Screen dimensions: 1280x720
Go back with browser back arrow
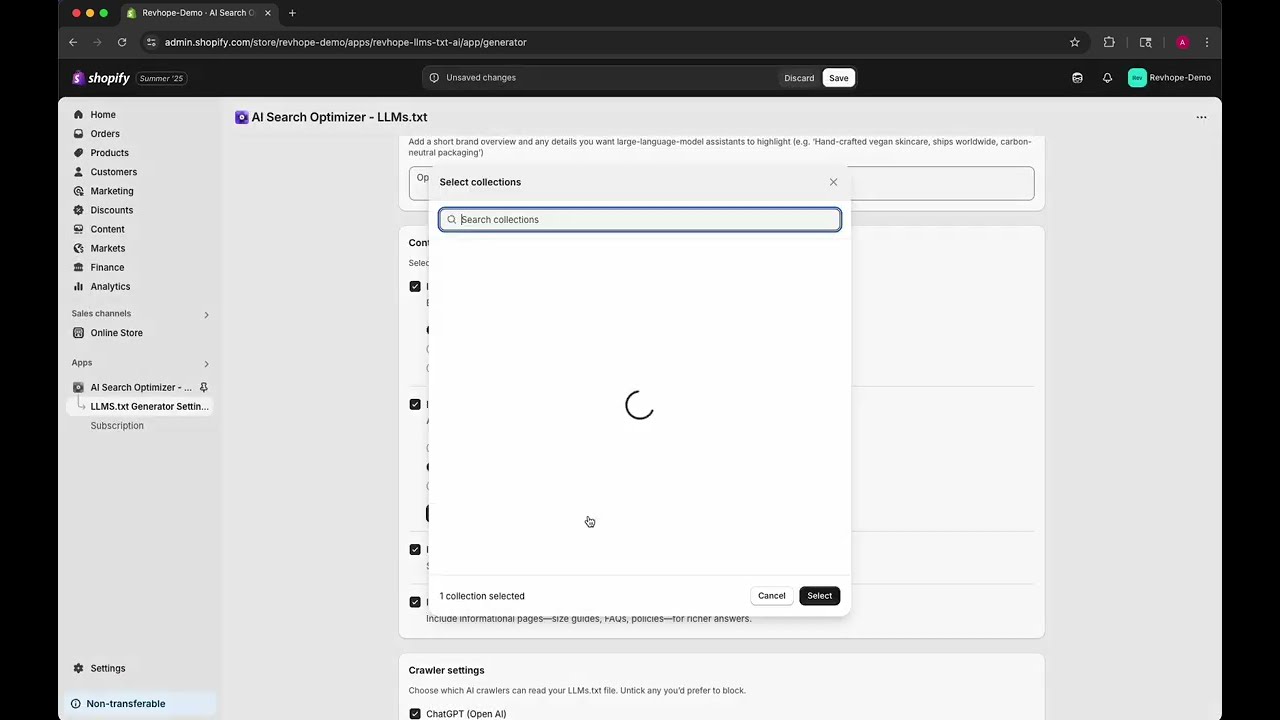(73, 42)
